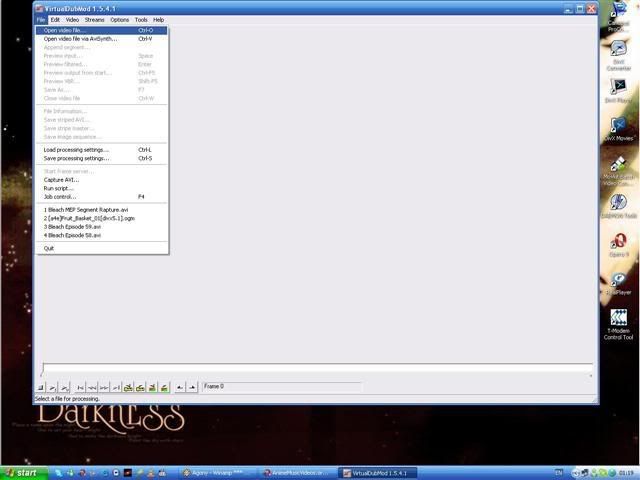The width and height of the screenshot is (640, 480).
Task: Click the DivX Converter desktop icon
Action: coord(619,56)
